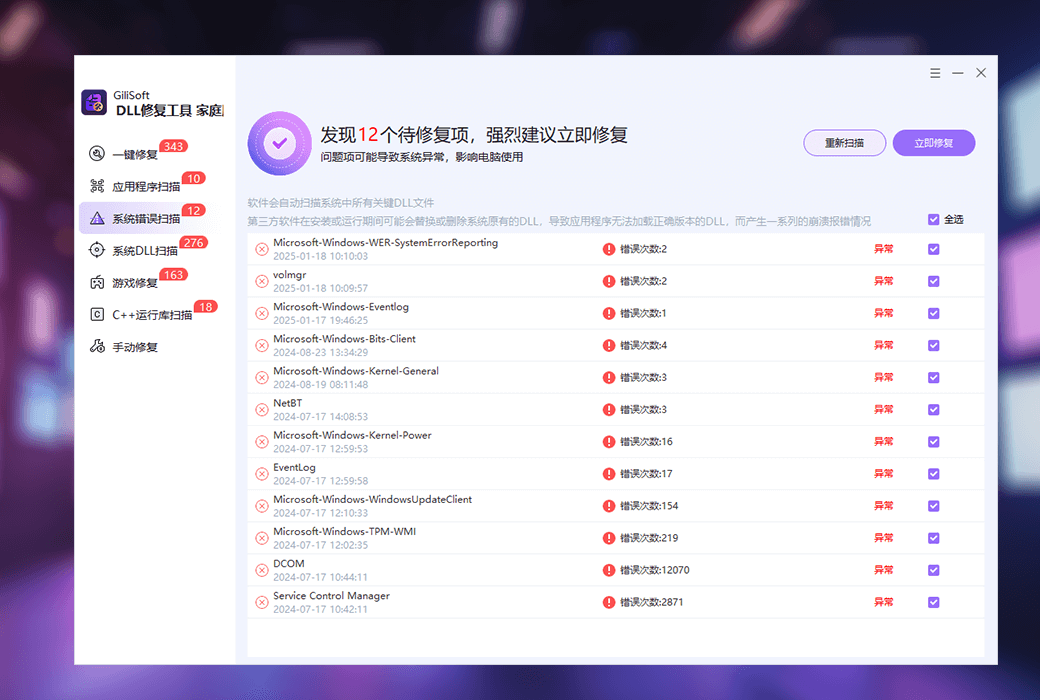The image size is (1040, 700).
Task: Click the GiliSoft DLL repair logo icon
Action: tap(94, 103)
